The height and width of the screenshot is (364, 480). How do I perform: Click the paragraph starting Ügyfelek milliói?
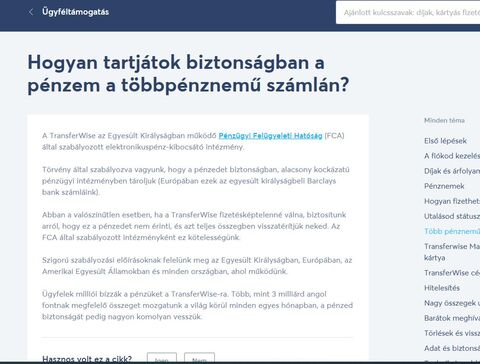coord(197,305)
